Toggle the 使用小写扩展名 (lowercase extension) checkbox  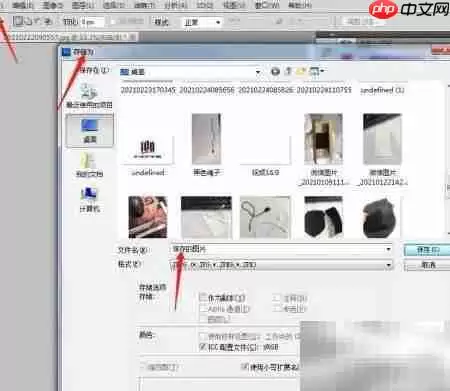click(245, 367)
